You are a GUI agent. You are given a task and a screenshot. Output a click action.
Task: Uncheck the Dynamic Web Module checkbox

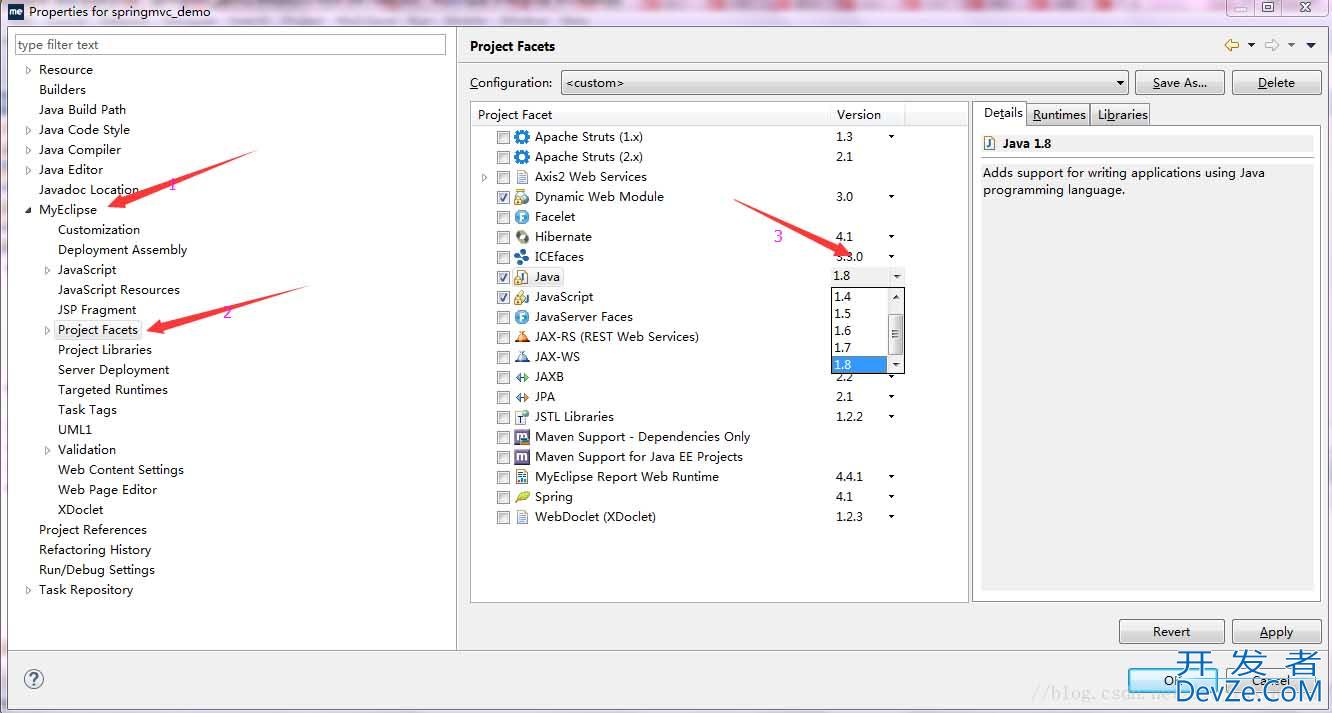(503, 197)
